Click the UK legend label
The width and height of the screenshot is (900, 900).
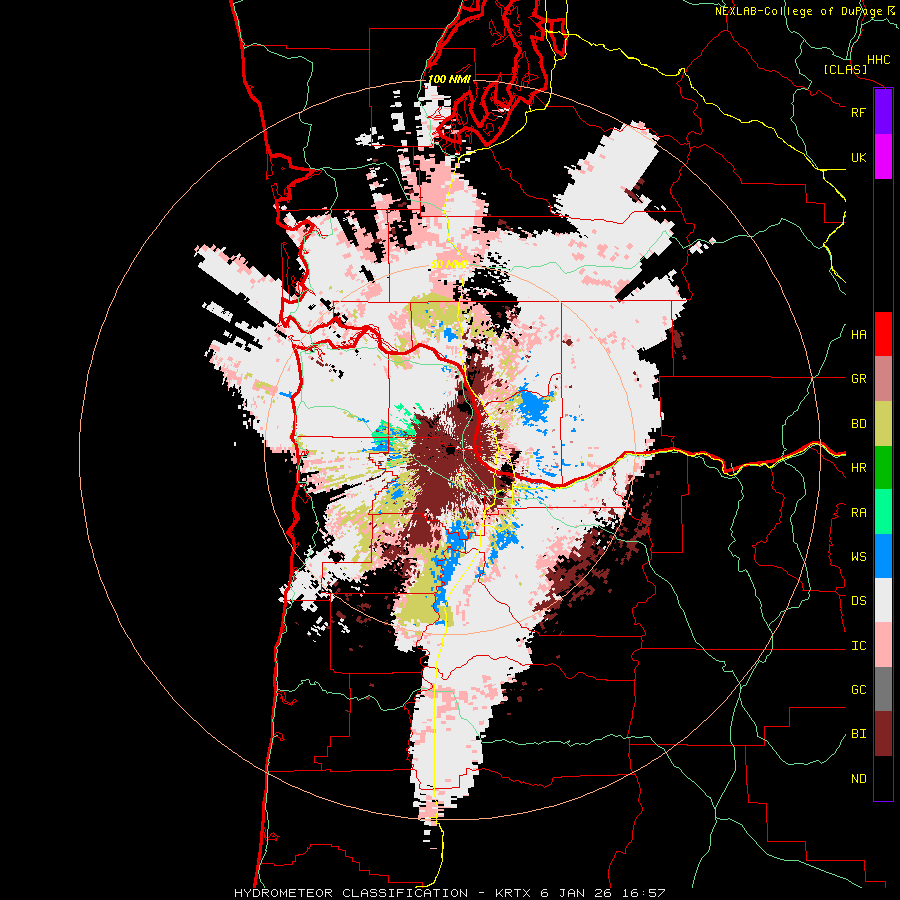[x=858, y=157]
